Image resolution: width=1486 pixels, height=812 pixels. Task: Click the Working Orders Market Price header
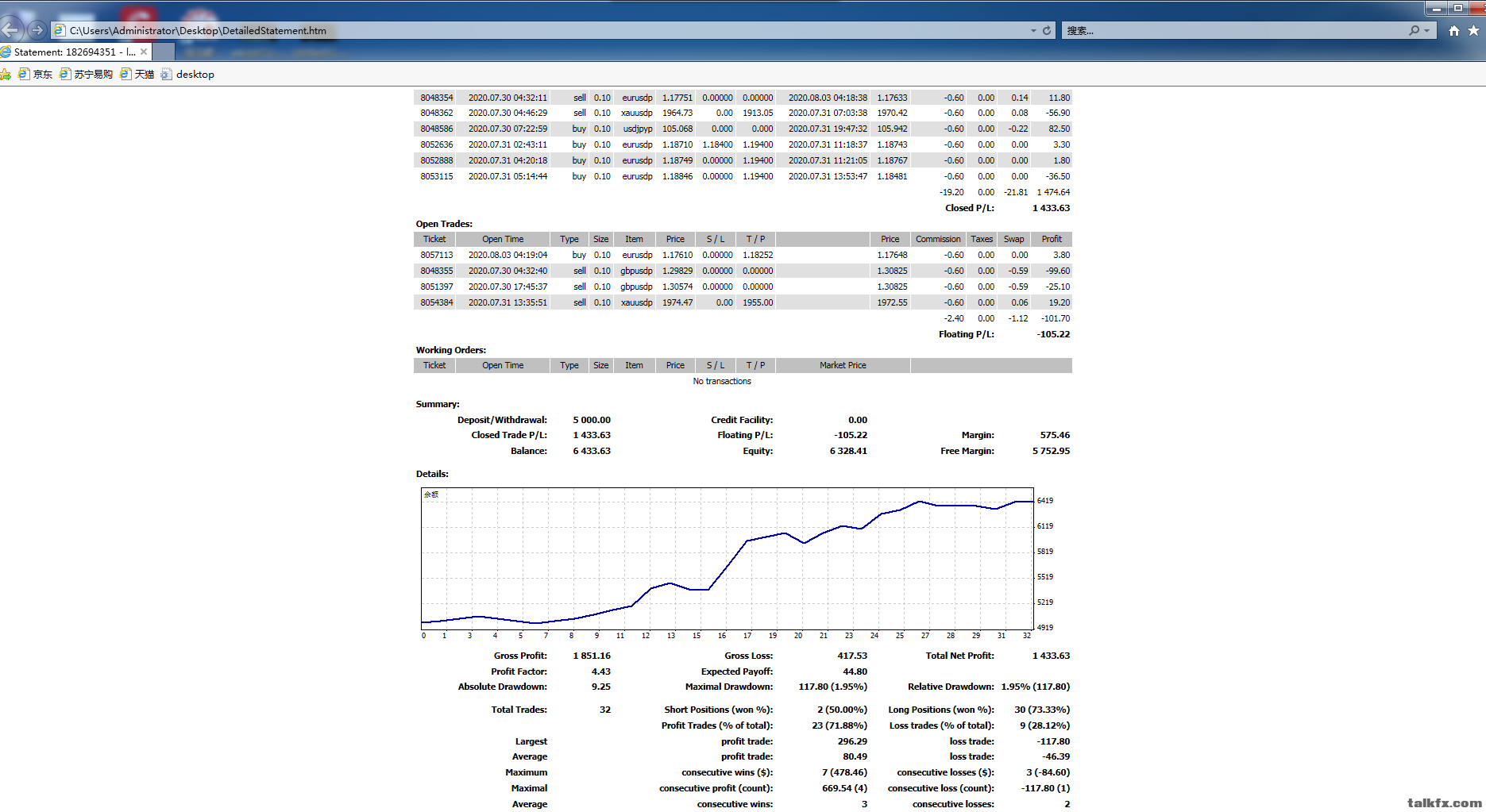(x=843, y=365)
